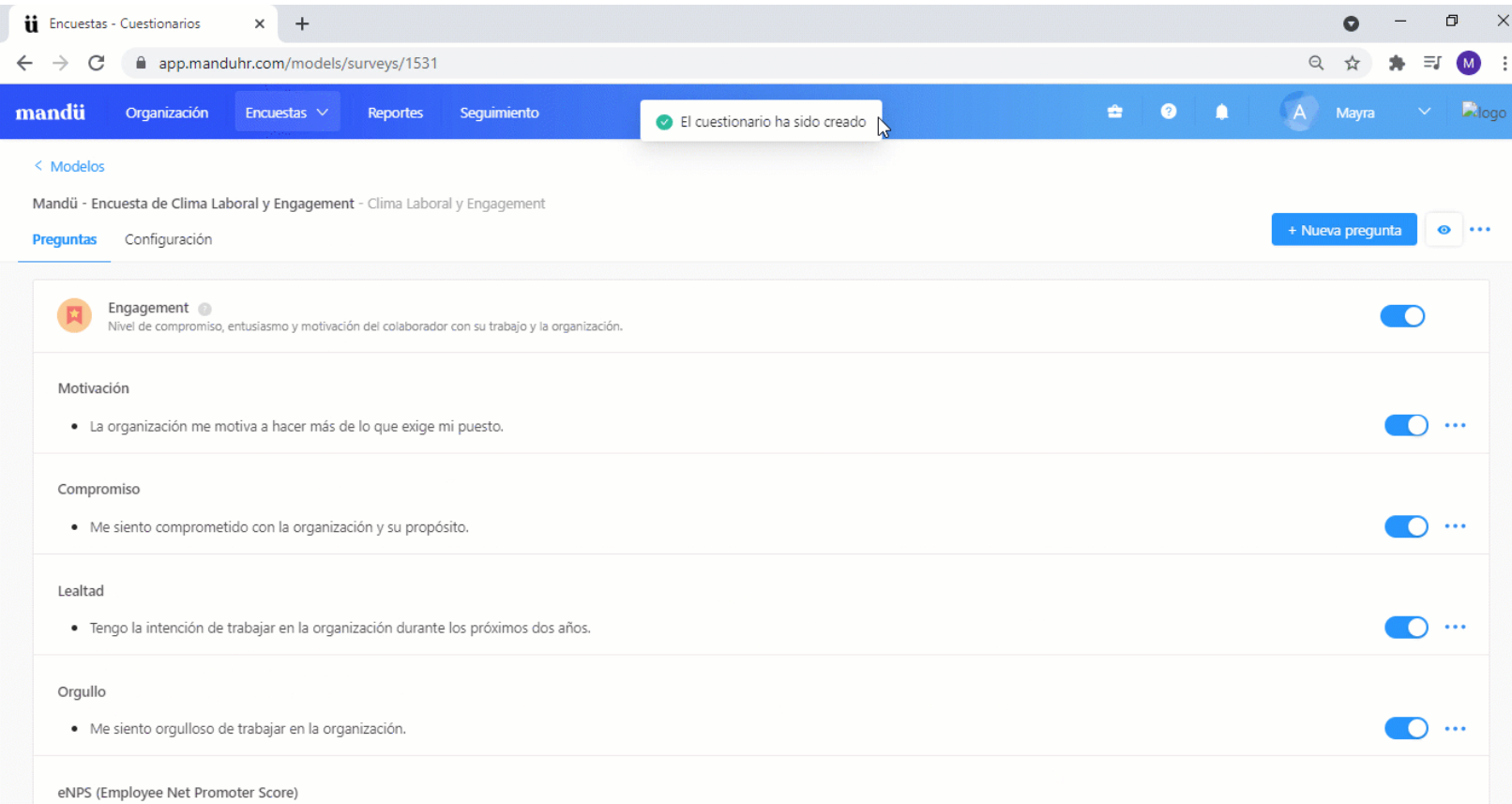
Task: Switch to the Configuración tab
Action: pos(168,239)
